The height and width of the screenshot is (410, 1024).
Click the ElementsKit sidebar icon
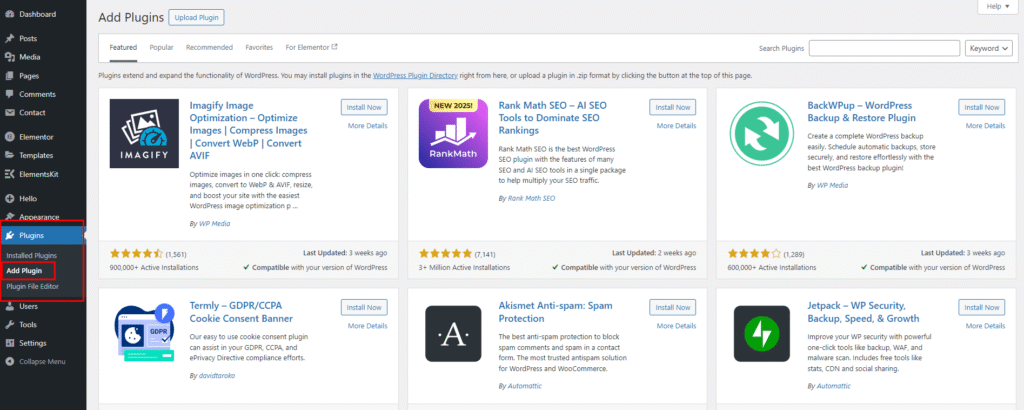pyautogui.click(x=9, y=174)
